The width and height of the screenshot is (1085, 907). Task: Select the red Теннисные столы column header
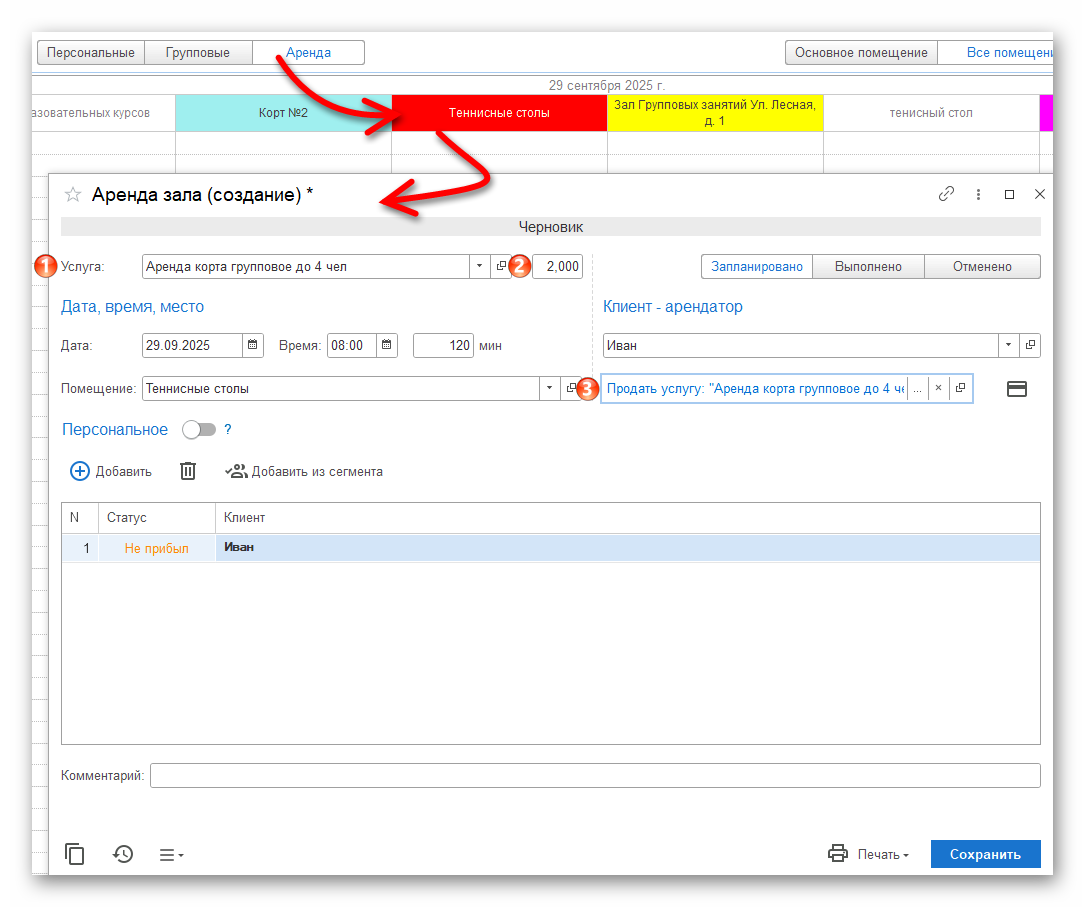pos(499,113)
